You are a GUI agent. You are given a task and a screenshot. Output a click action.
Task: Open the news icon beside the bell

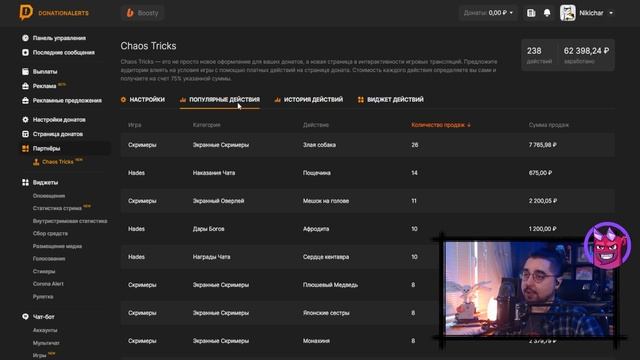pos(531,13)
